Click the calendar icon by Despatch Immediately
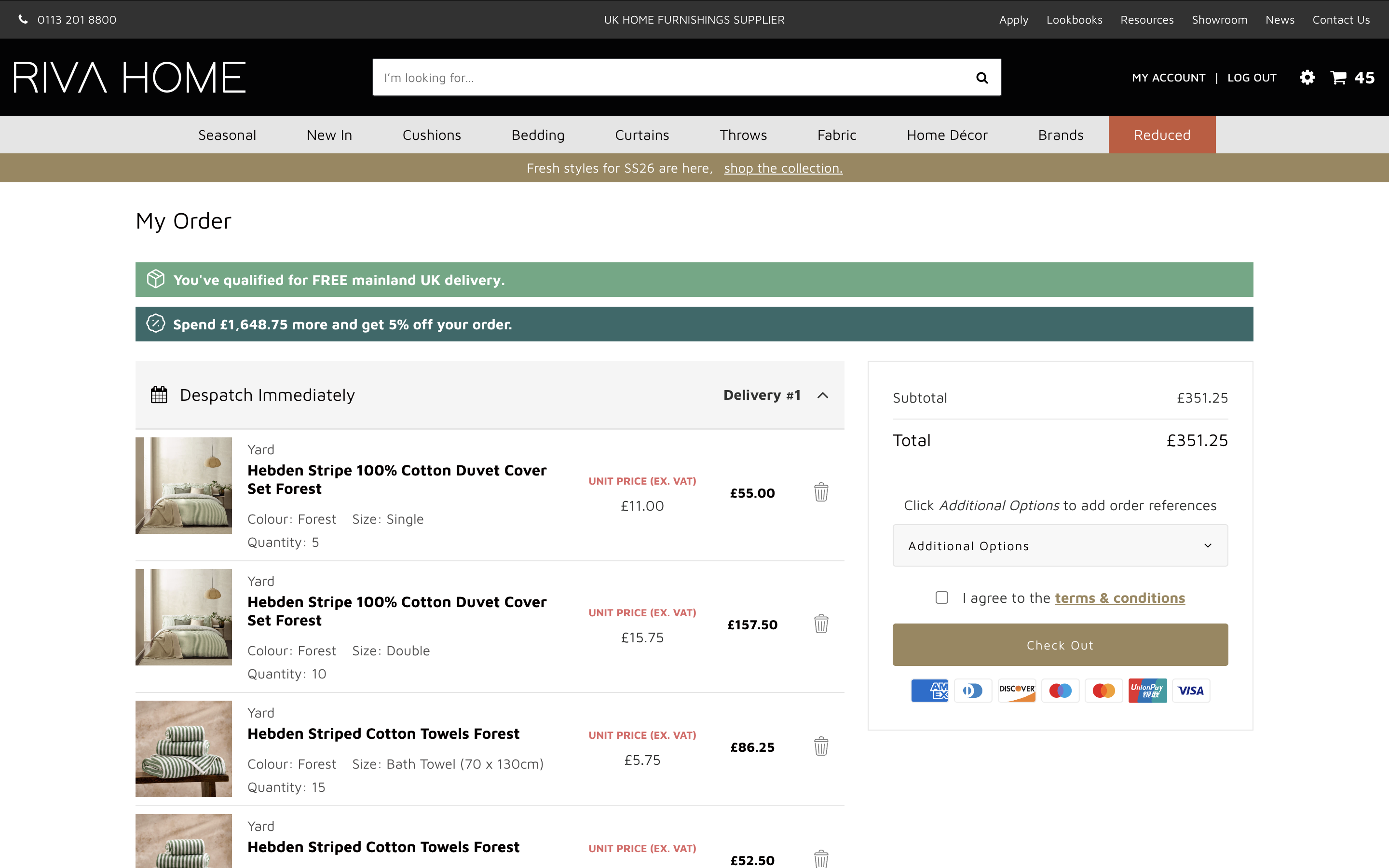Screen dimensions: 1389x868 click(159, 394)
